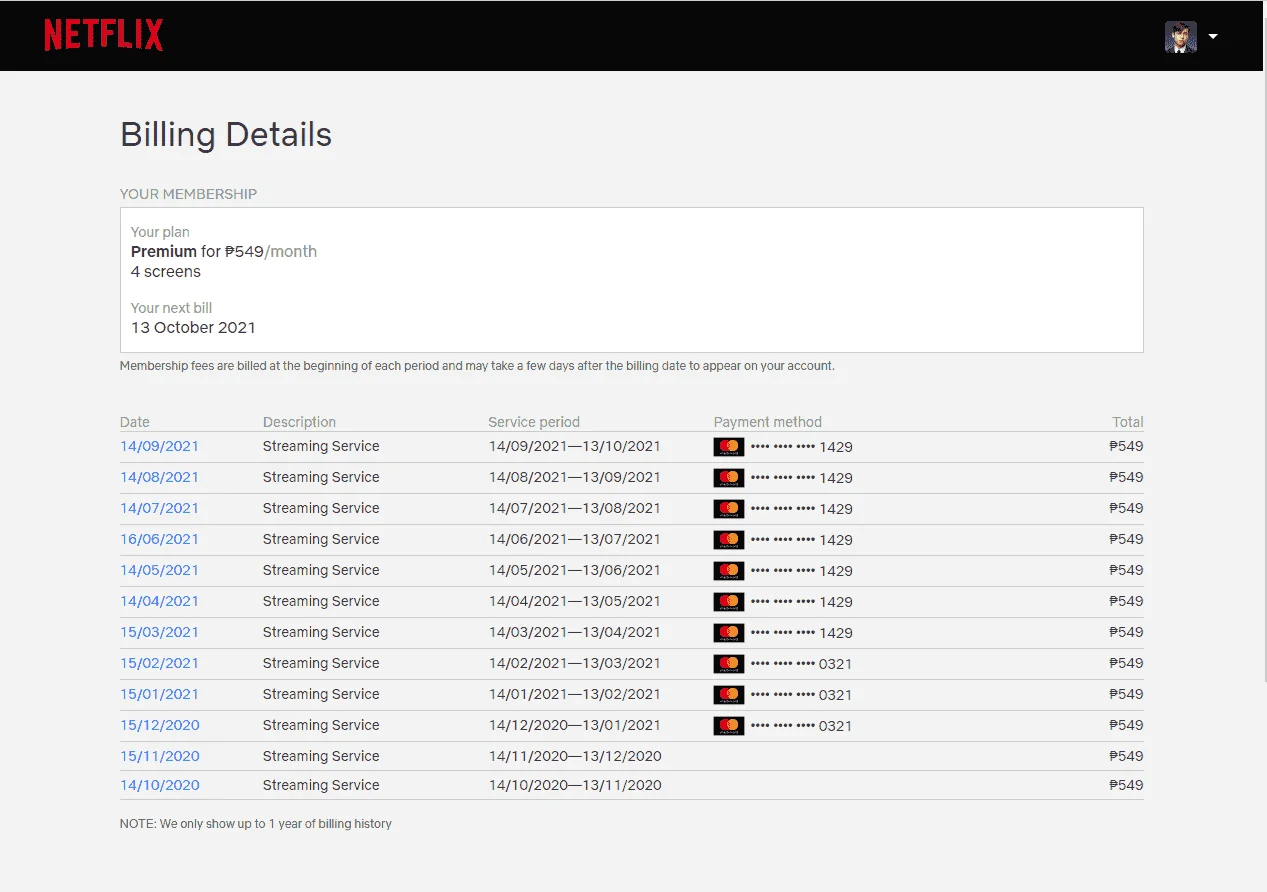Click Mastercard icon in 16/06/2021 row
The width and height of the screenshot is (1267, 892).
[729, 540]
